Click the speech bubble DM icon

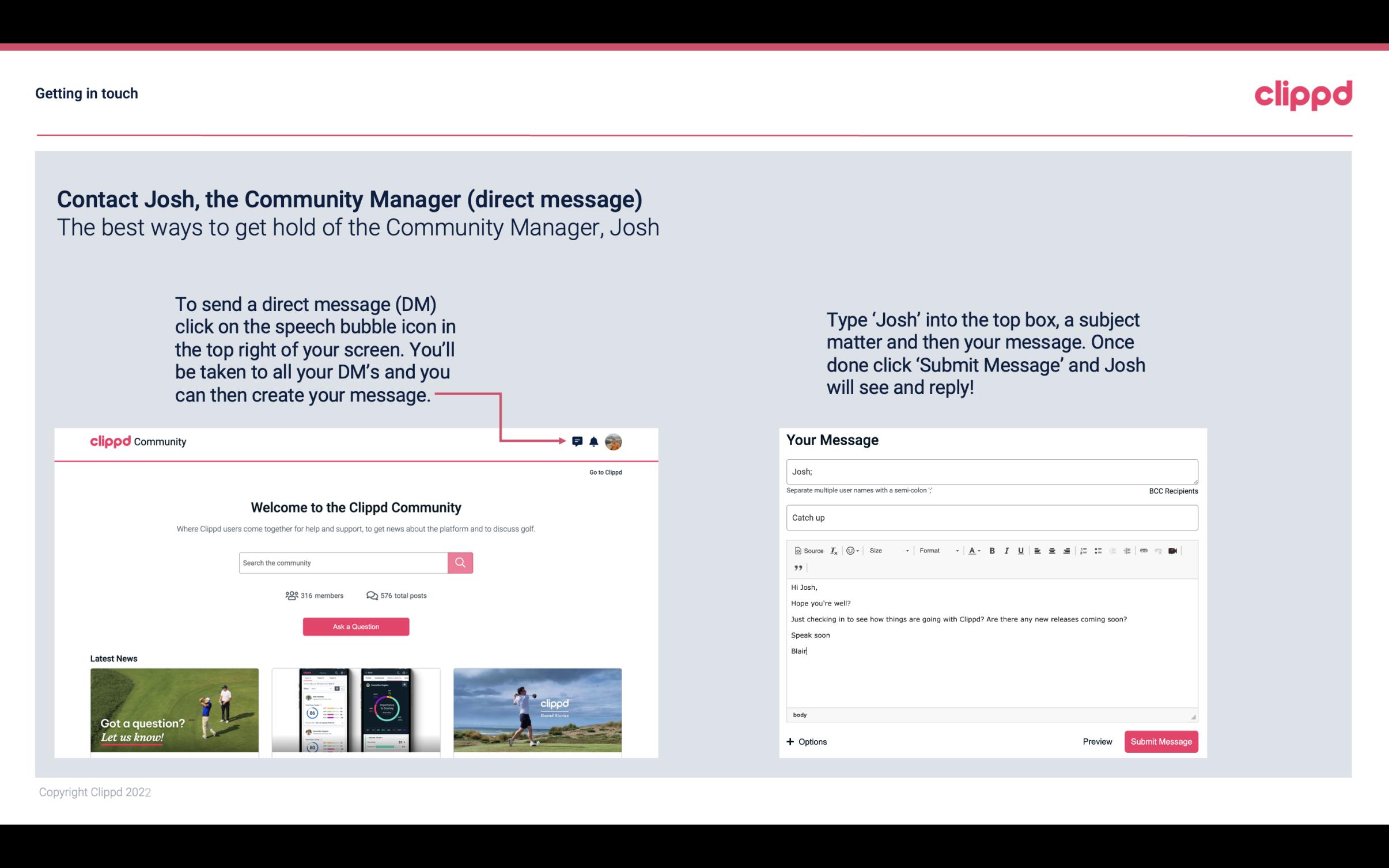[578, 441]
